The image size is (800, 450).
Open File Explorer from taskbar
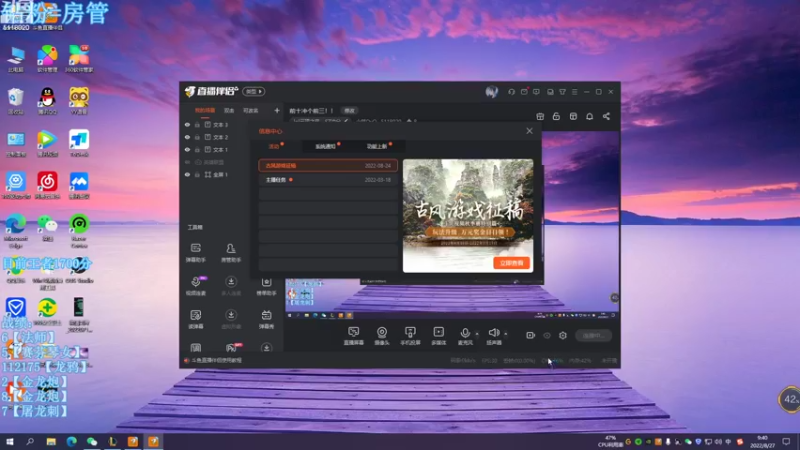click(51, 441)
